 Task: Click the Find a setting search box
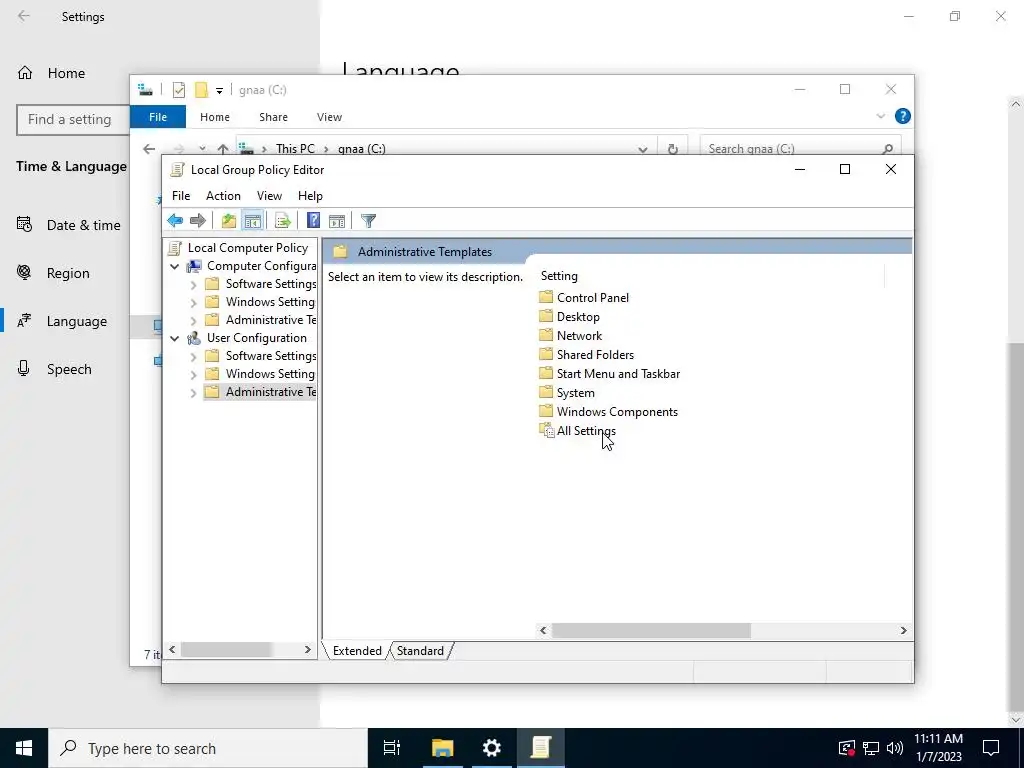pyautogui.click(x=73, y=120)
